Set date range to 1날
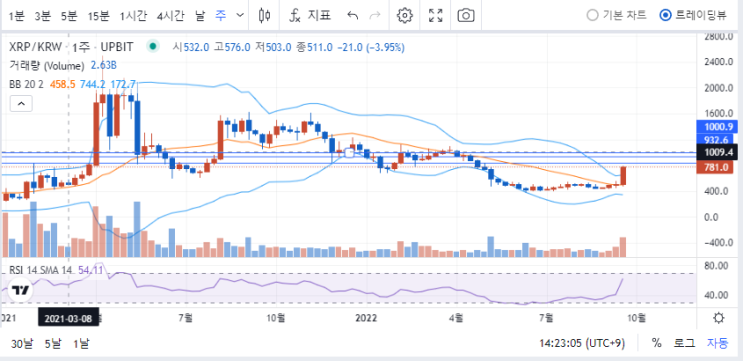 click(81, 343)
